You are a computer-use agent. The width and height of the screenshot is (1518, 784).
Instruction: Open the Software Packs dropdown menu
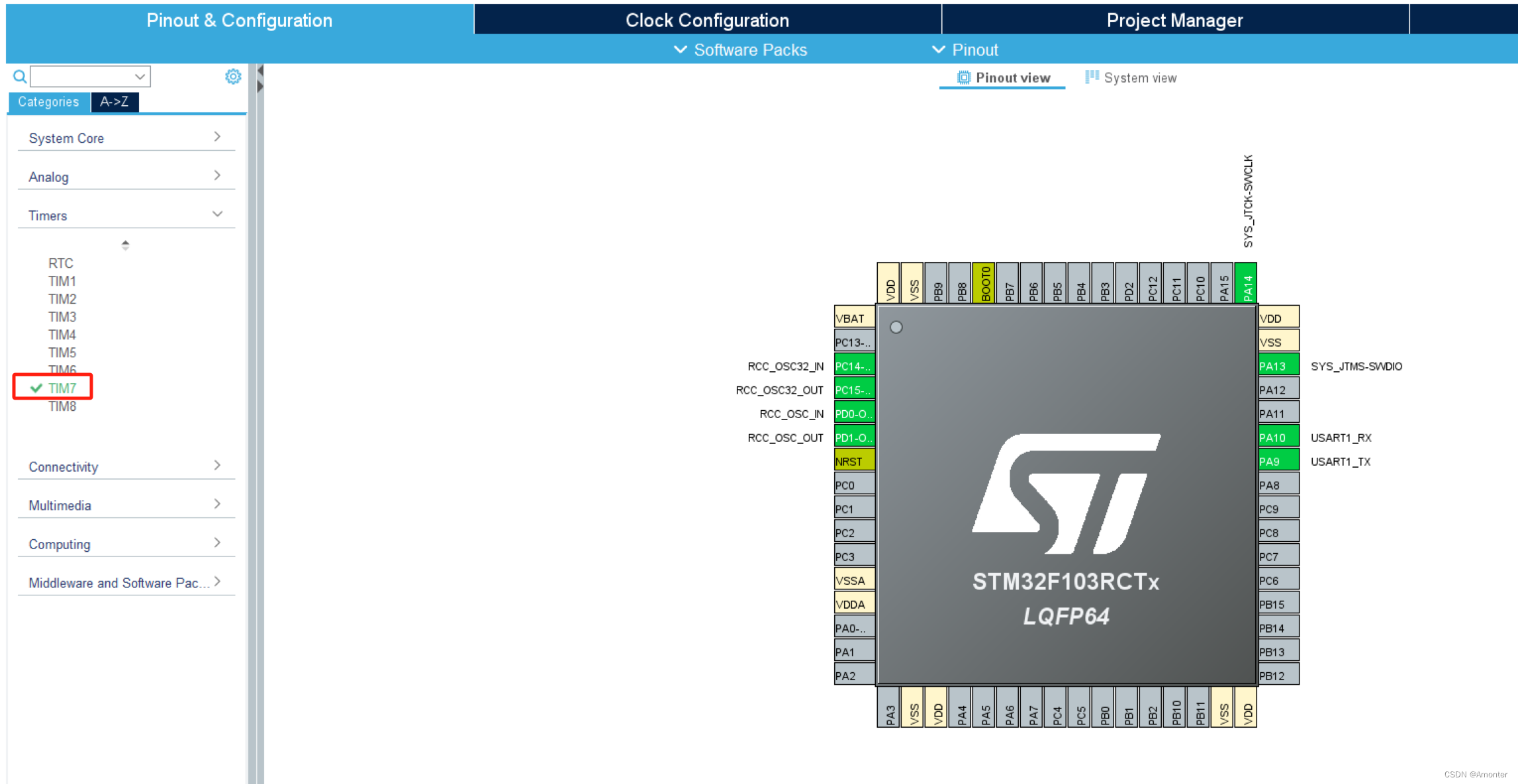click(740, 50)
